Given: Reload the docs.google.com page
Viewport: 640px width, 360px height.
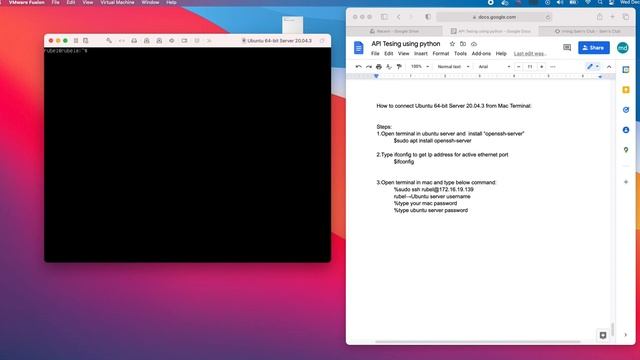Looking at the screenshot, I should tap(548, 17).
